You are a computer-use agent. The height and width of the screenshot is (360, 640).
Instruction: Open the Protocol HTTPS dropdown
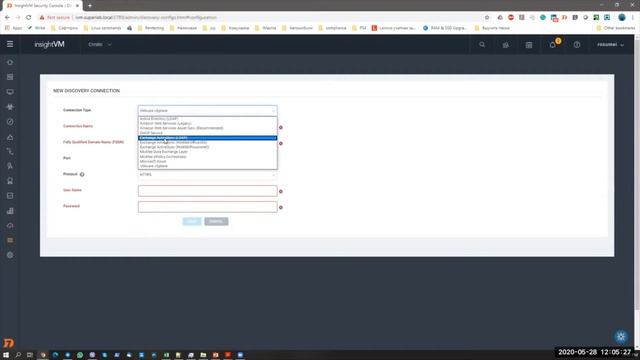coord(207,175)
